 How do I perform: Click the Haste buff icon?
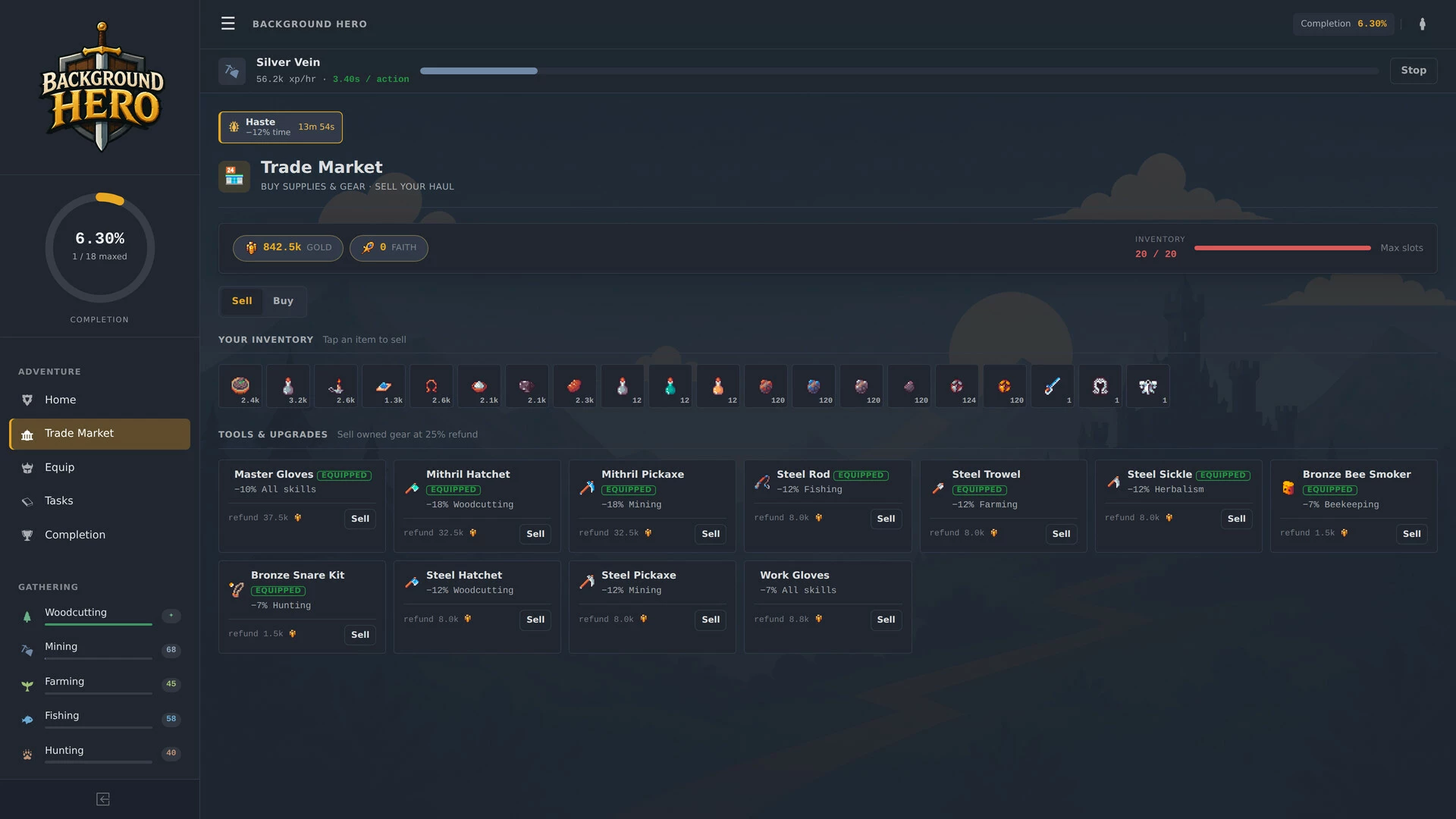tap(234, 127)
